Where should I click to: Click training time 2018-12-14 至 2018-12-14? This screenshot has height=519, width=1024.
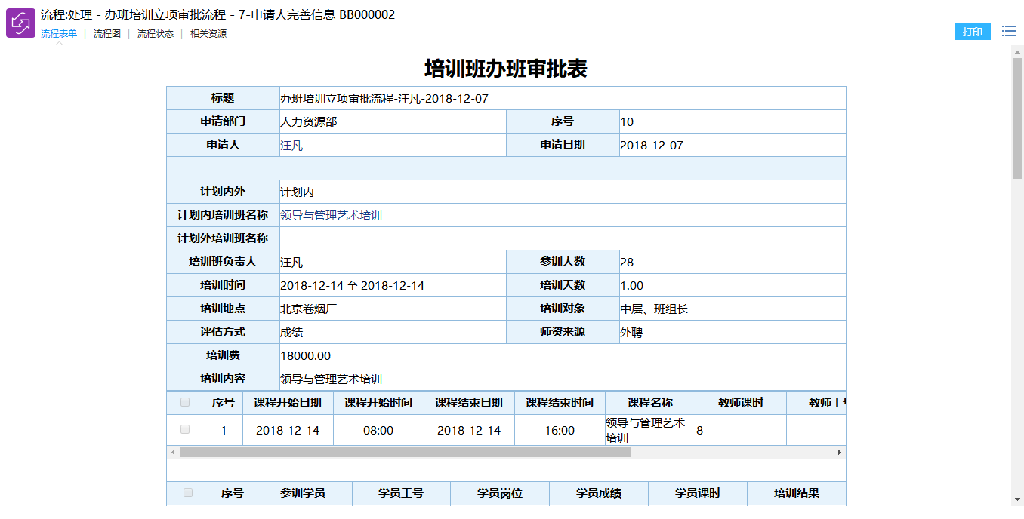click(352, 285)
